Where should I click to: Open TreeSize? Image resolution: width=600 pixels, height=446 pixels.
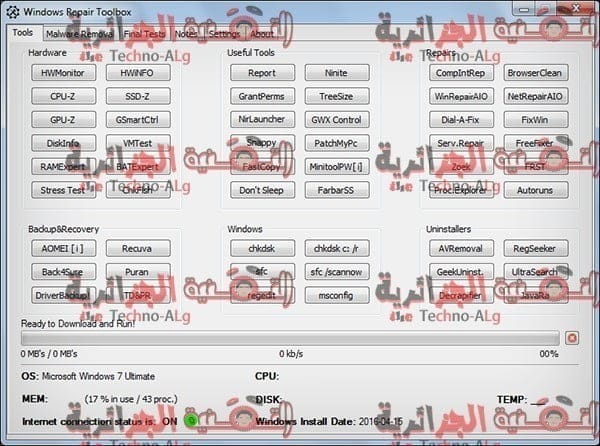pos(337,96)
